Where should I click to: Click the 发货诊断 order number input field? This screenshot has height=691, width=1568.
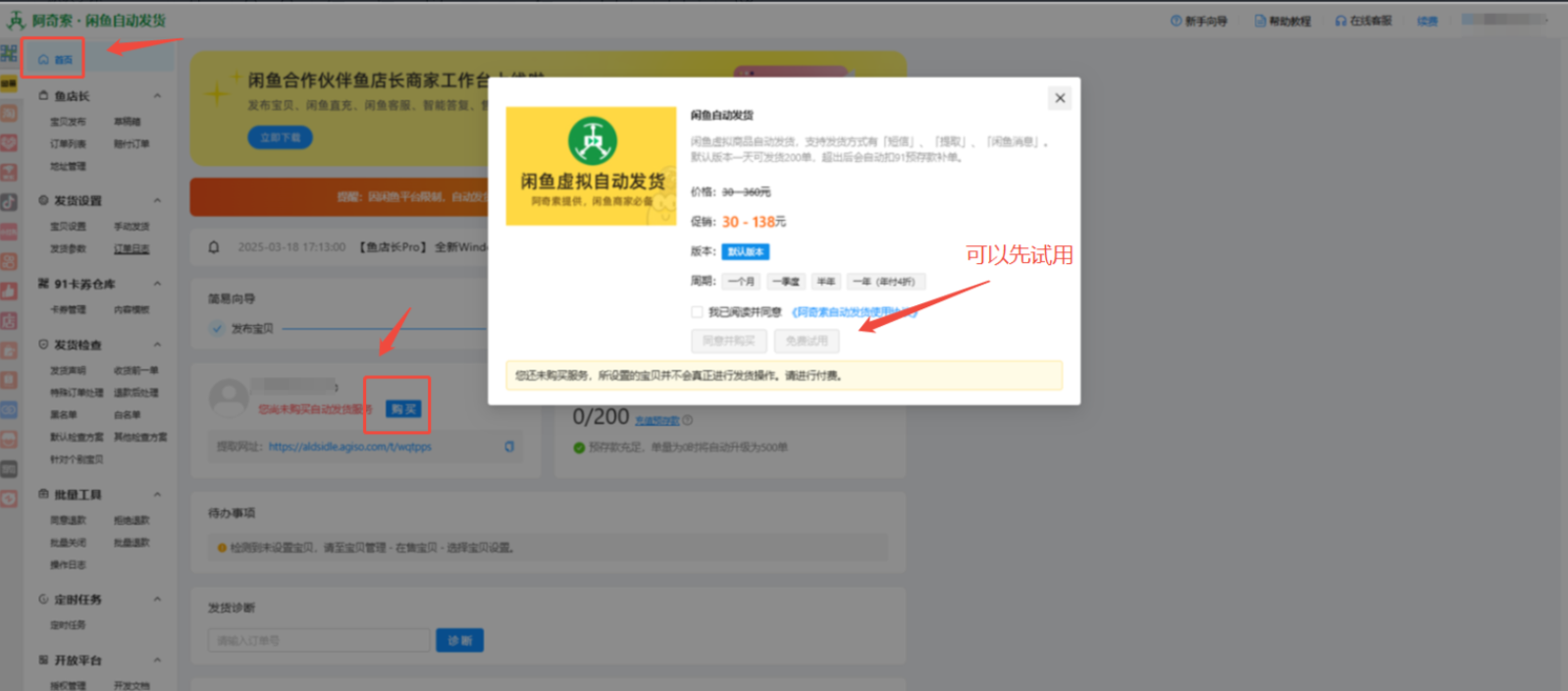318,641
